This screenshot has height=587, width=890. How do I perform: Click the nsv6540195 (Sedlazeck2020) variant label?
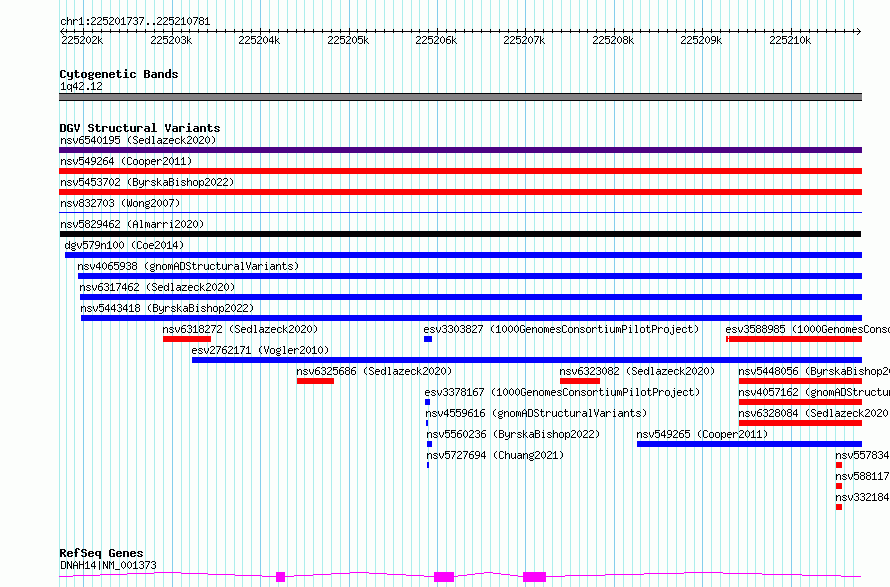[x=138, y=140]
